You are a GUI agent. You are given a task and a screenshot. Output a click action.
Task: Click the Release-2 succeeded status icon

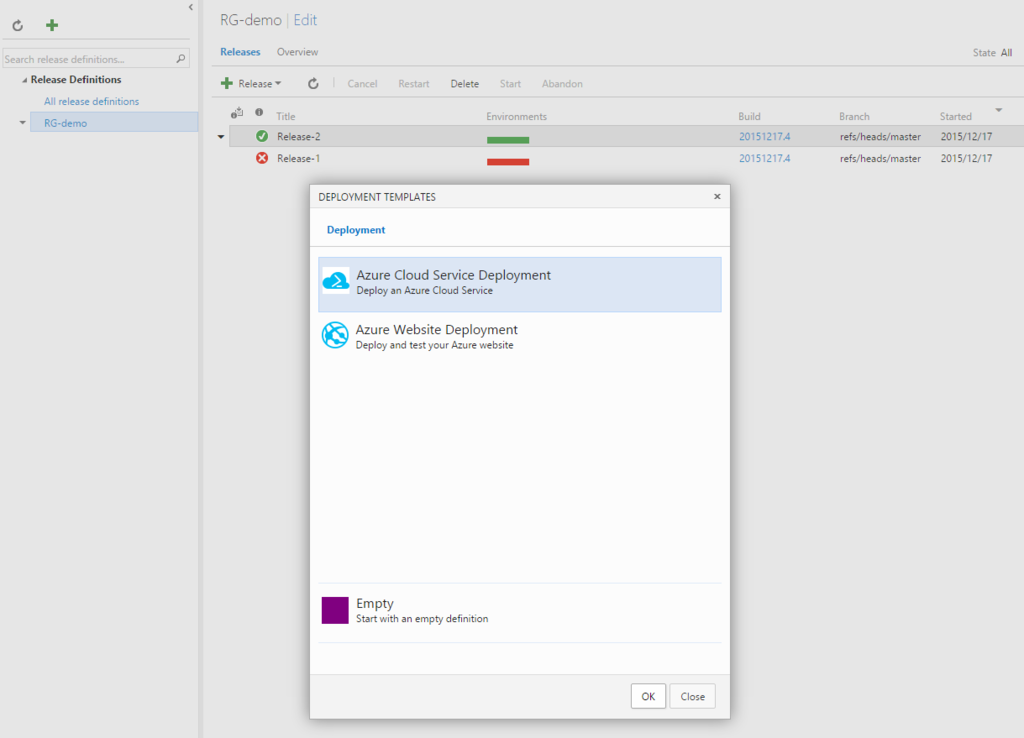click(x=262, y=136)
